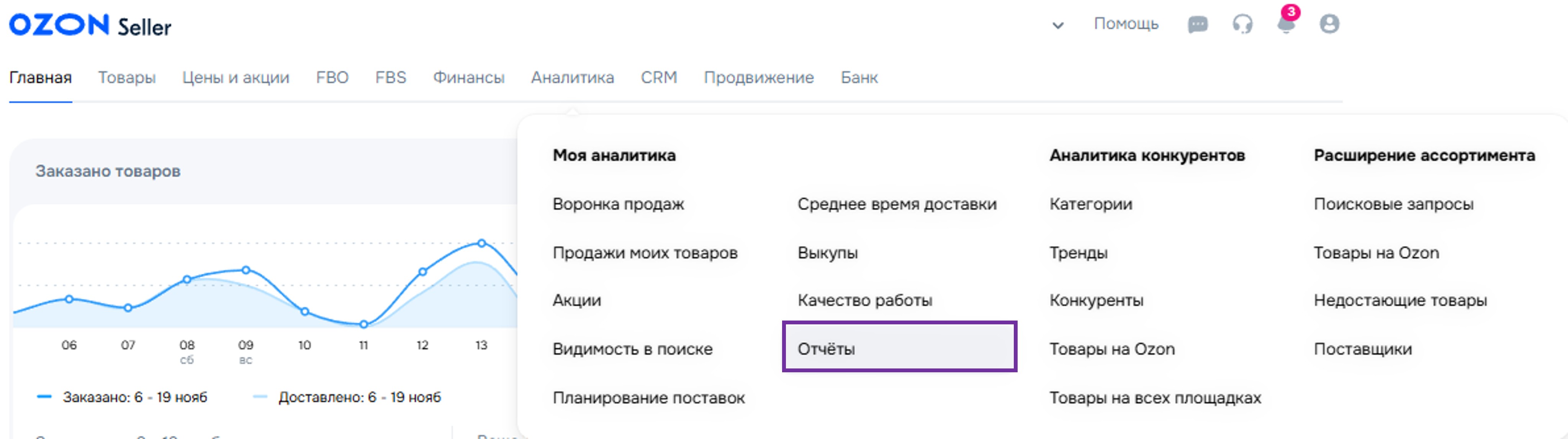Expand the account chevron dropdown
The height and width of the screenshot is (439, 1568).
pyautogui.click(x=1058, y=26)
